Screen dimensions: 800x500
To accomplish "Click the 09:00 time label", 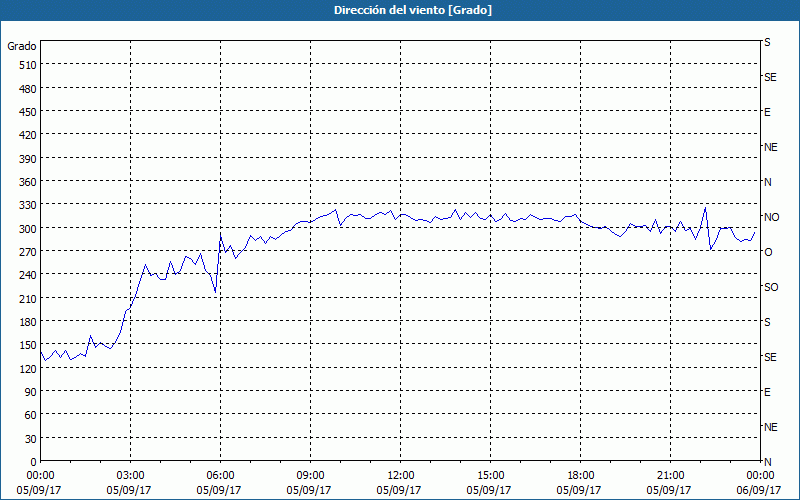I will [x=310, y=476].
